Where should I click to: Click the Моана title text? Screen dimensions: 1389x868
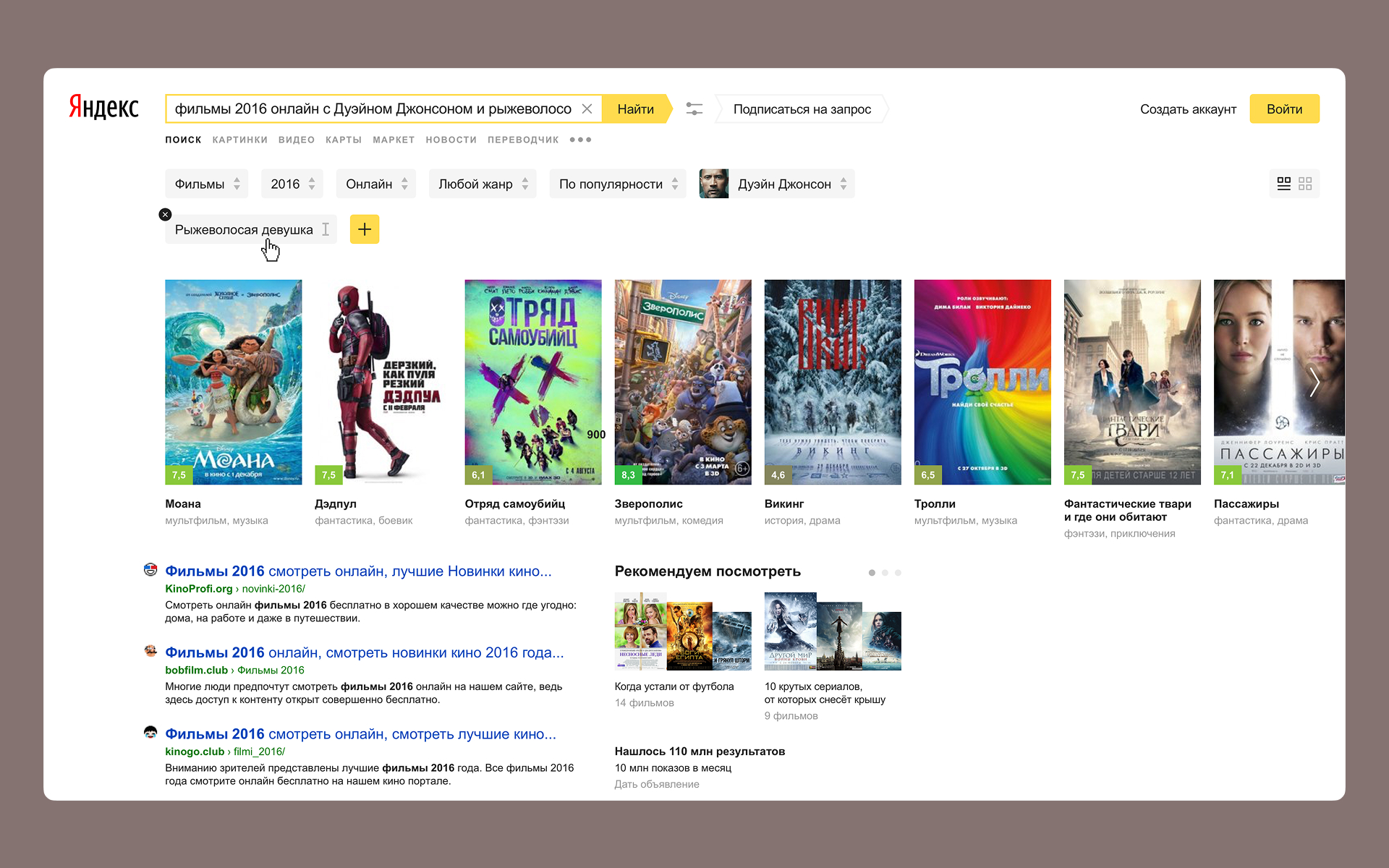coord(183,503)
